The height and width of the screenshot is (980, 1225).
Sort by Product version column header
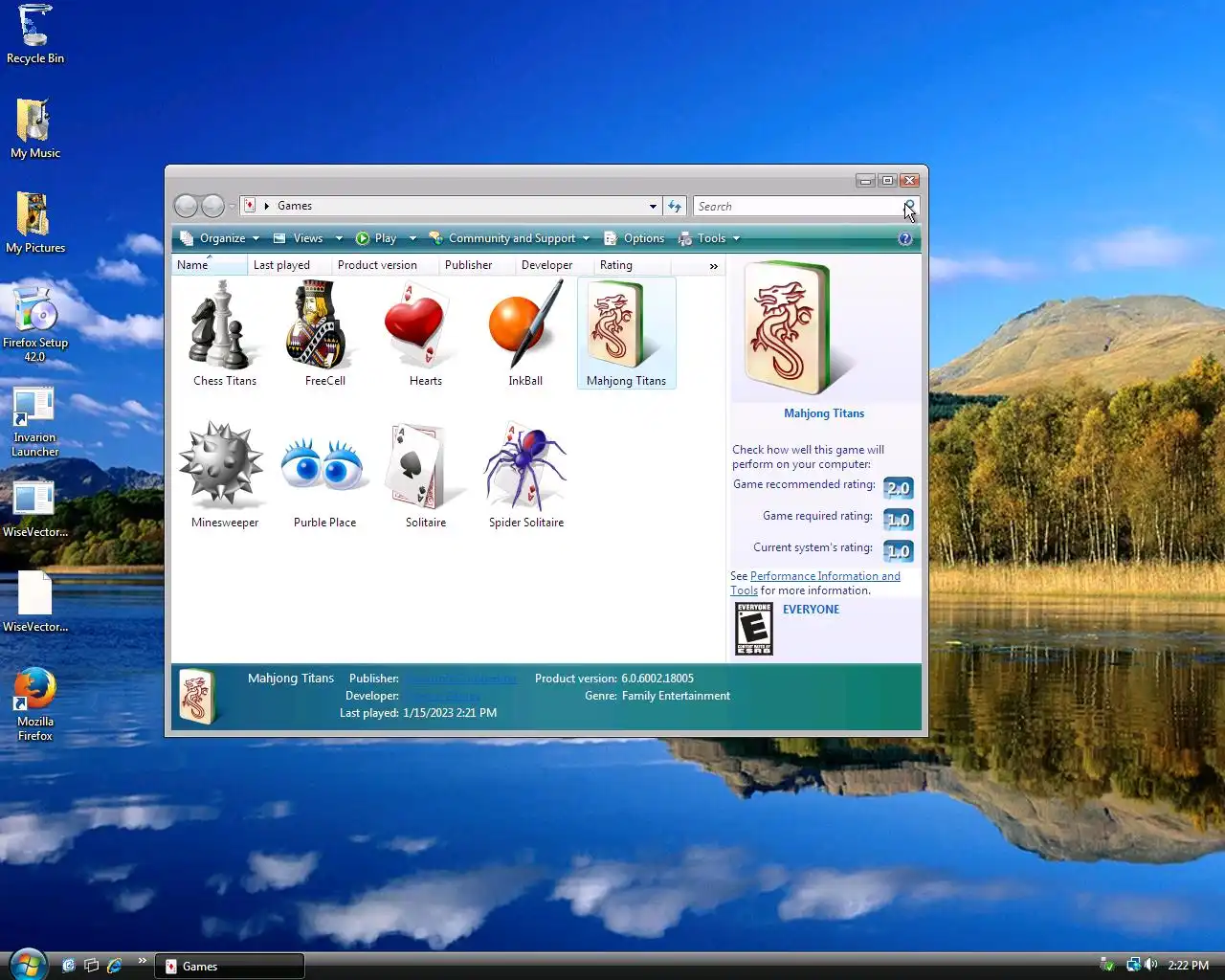(x=384, y=265)
